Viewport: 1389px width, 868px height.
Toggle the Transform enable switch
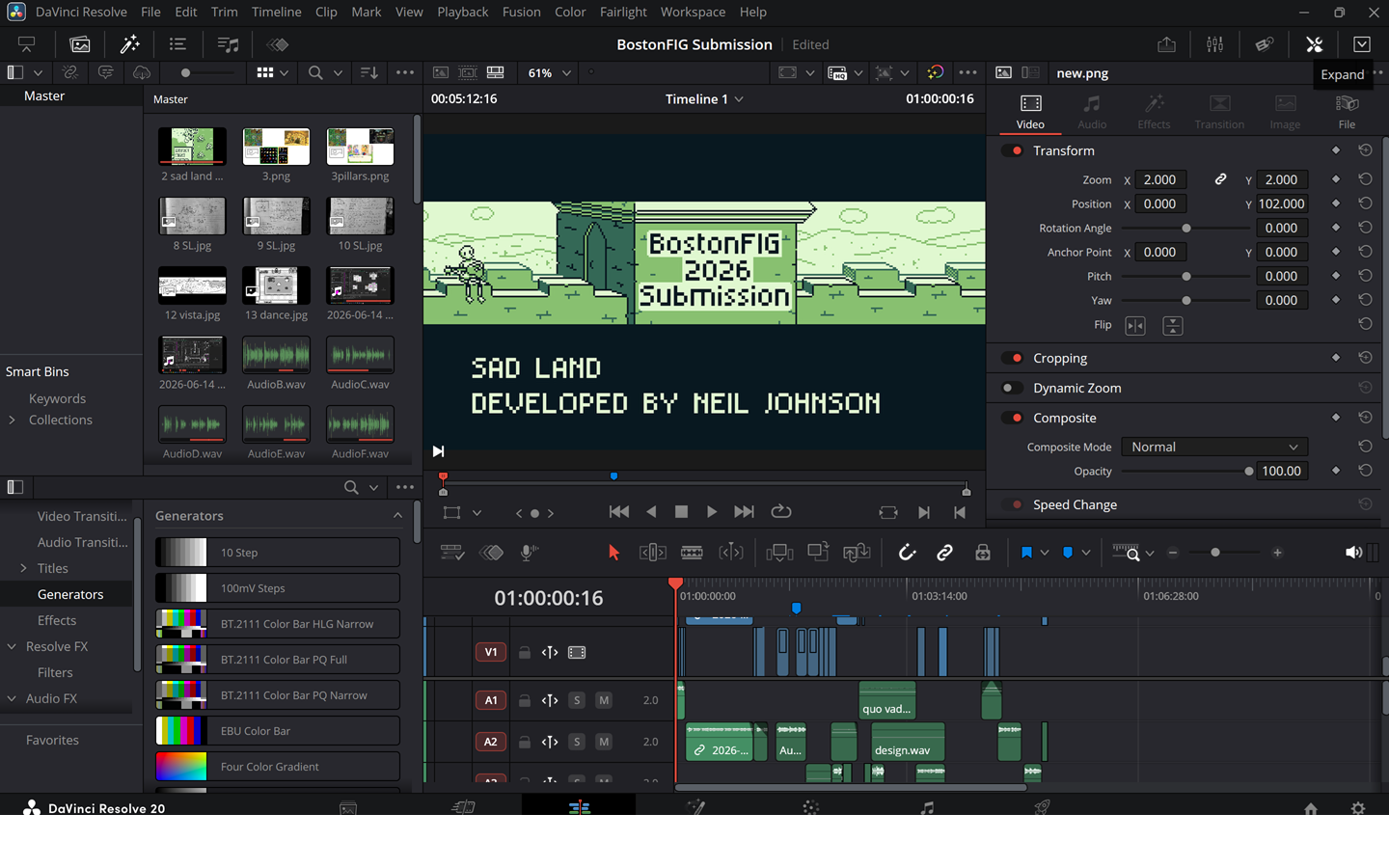point(1013,150)
